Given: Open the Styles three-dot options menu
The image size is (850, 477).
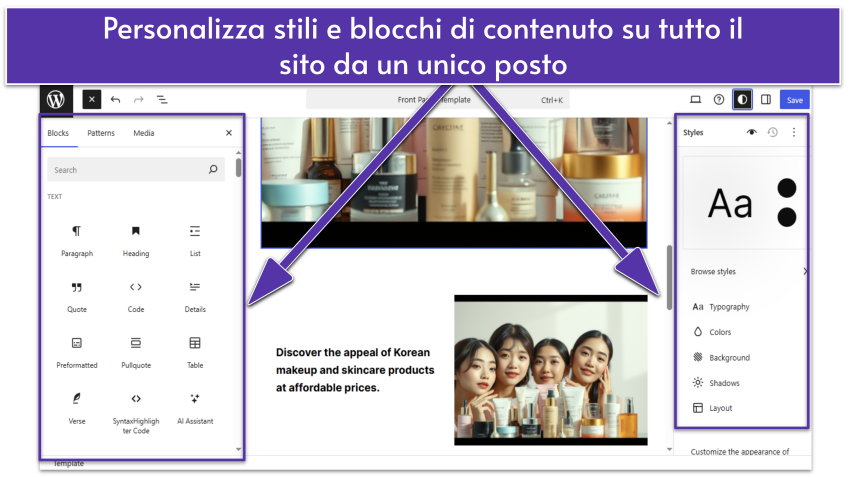Looking at the screenshot, I should coord(794,132).
